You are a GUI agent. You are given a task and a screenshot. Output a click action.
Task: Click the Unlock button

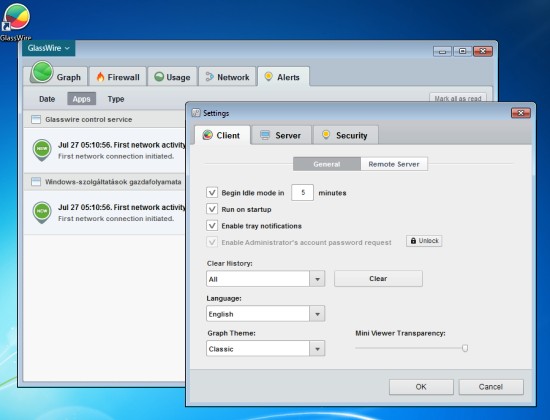(x=424, y=241)
